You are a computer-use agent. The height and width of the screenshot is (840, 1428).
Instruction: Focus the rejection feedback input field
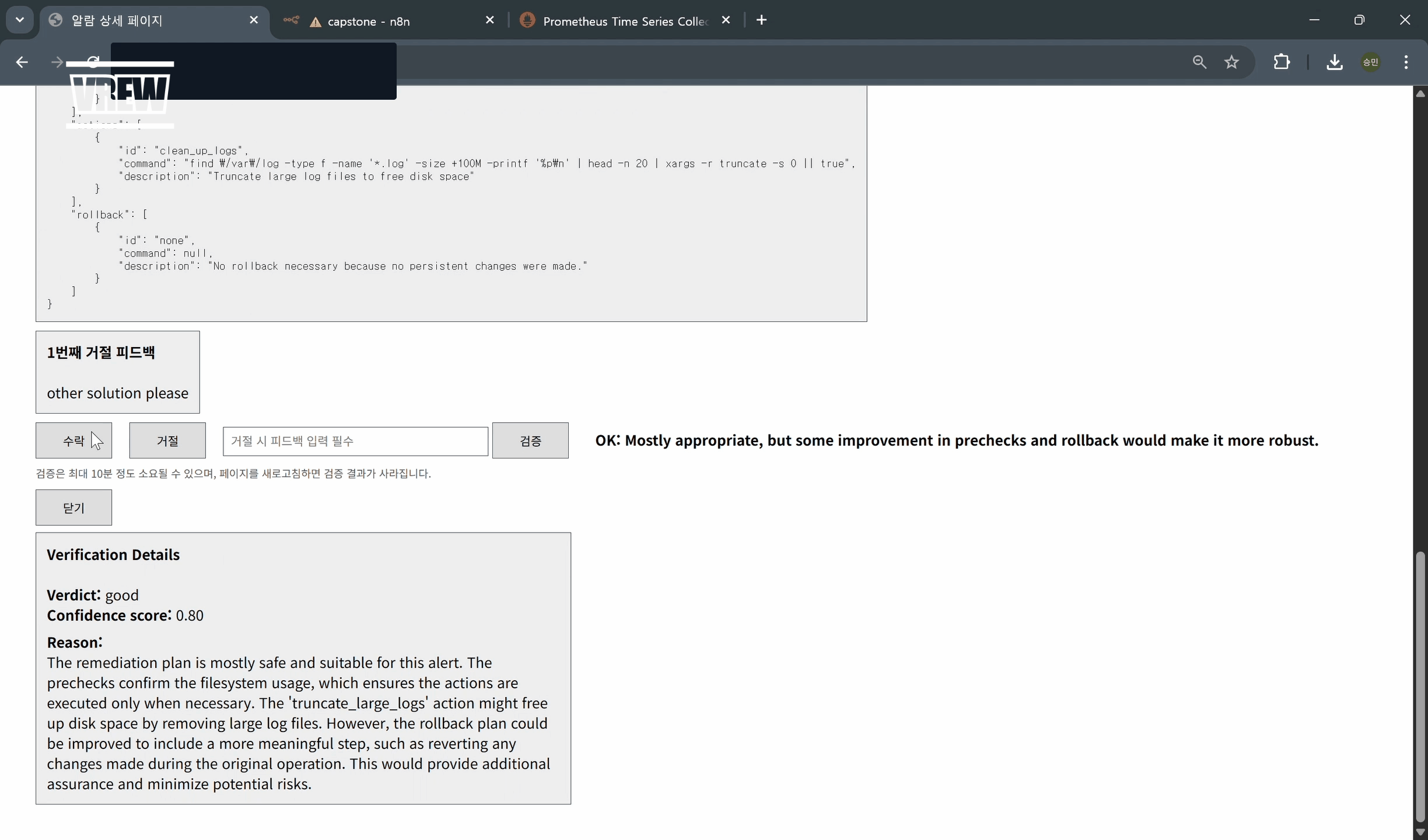click(x=355, y=441)
